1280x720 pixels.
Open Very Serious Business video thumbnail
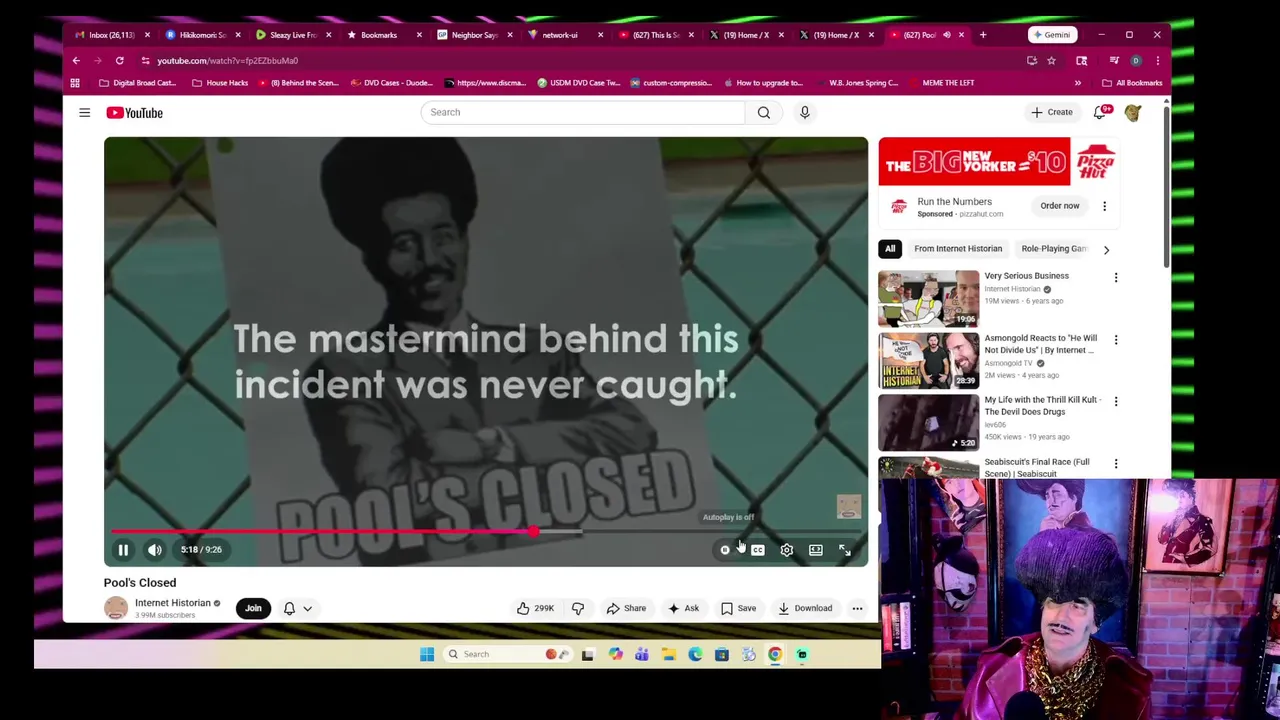click(x=929, y=298)
